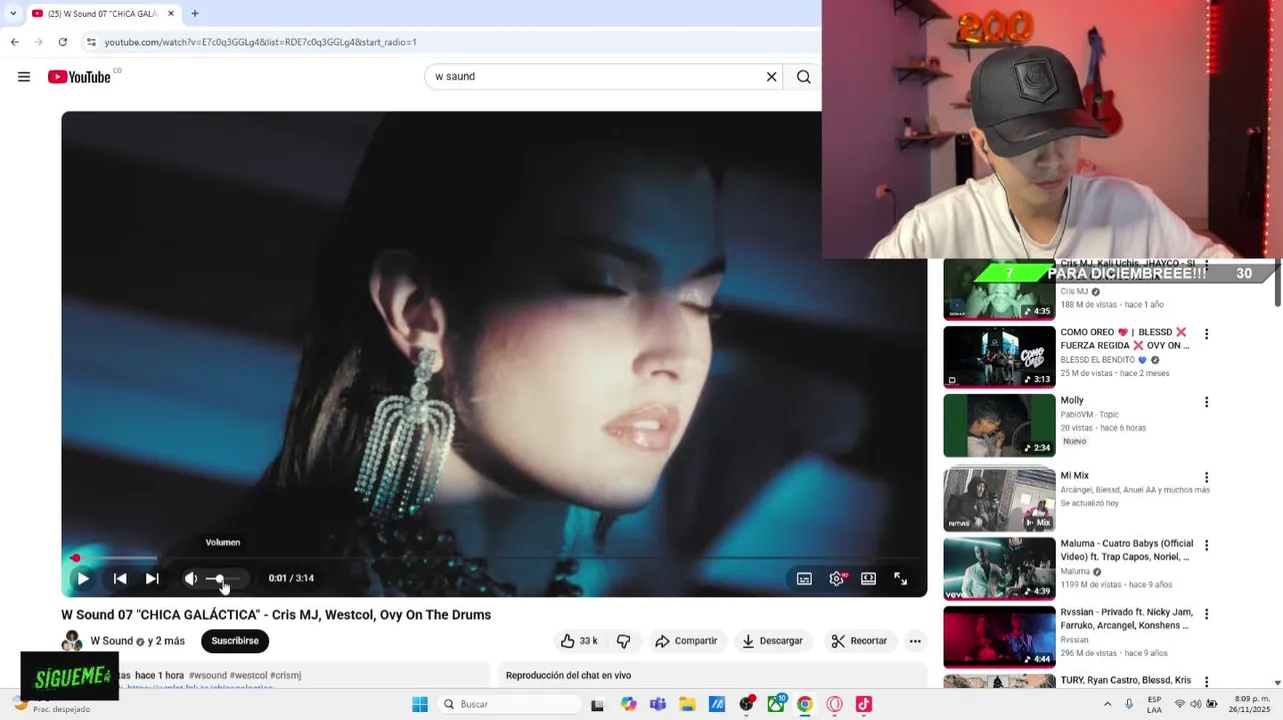Click the Descargar download button

point(772,641)
